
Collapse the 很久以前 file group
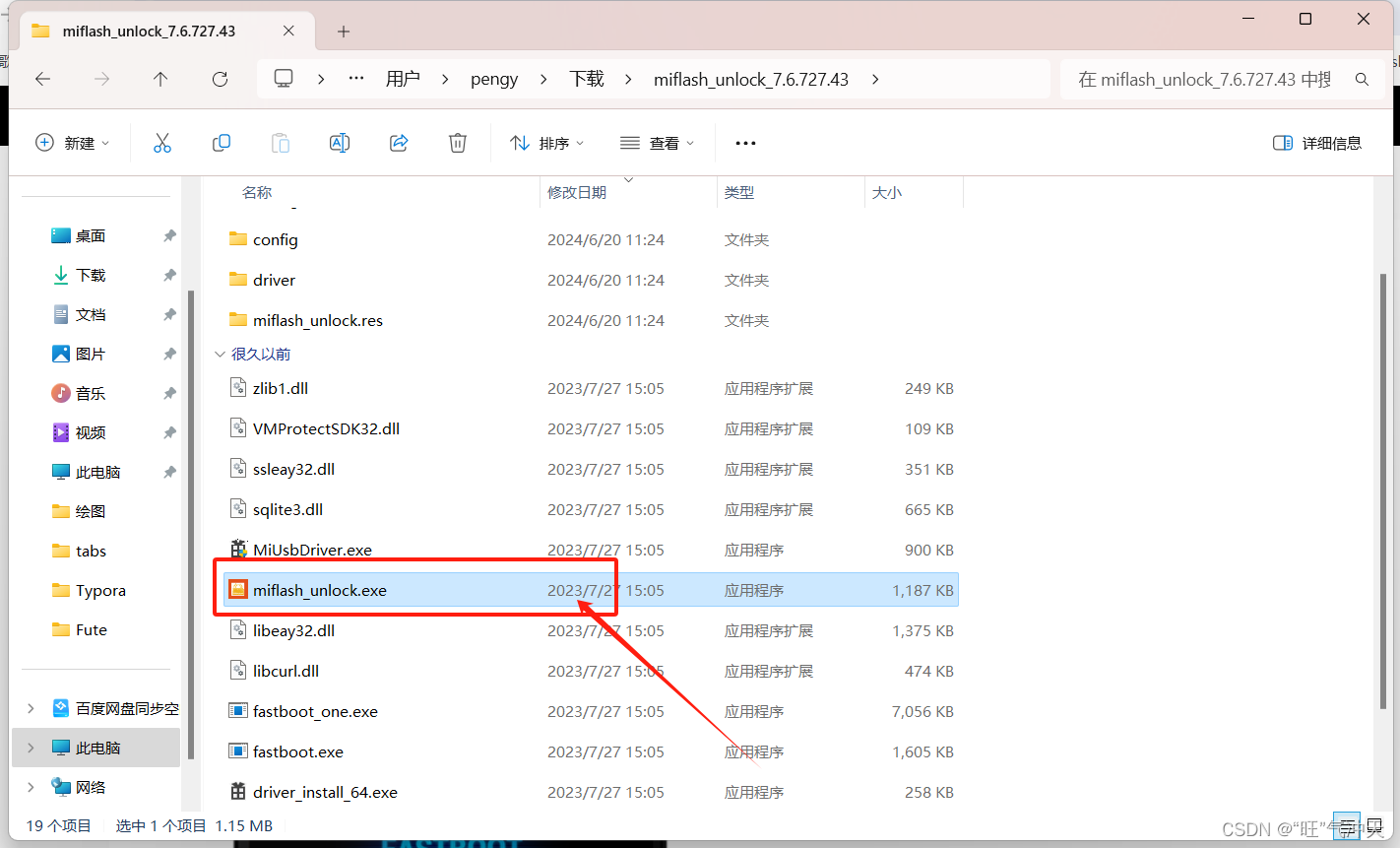pyautogui.click(x=220, y=355)
